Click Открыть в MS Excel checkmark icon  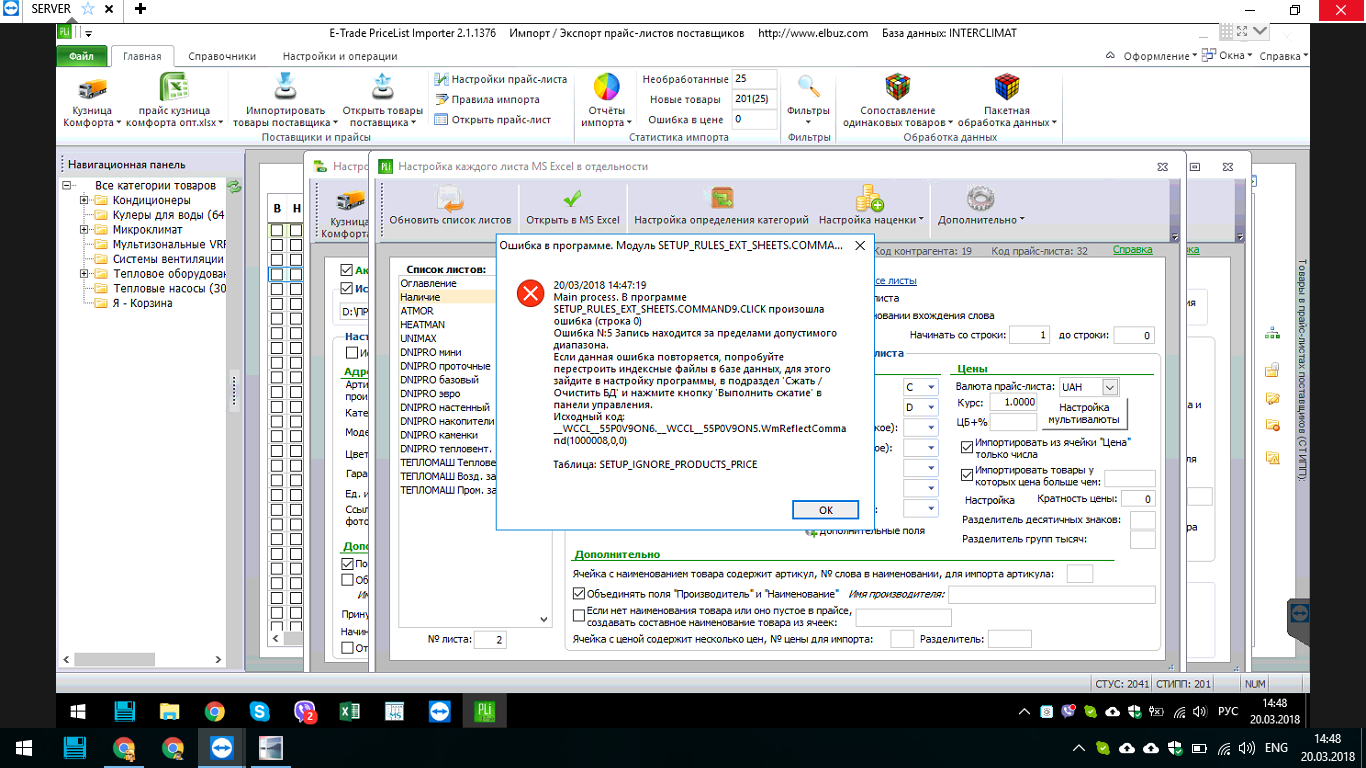pos(572,198)
